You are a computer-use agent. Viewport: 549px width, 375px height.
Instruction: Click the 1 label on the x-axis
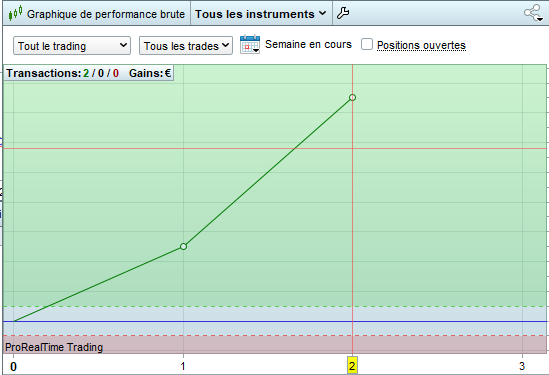coord(183,366)
